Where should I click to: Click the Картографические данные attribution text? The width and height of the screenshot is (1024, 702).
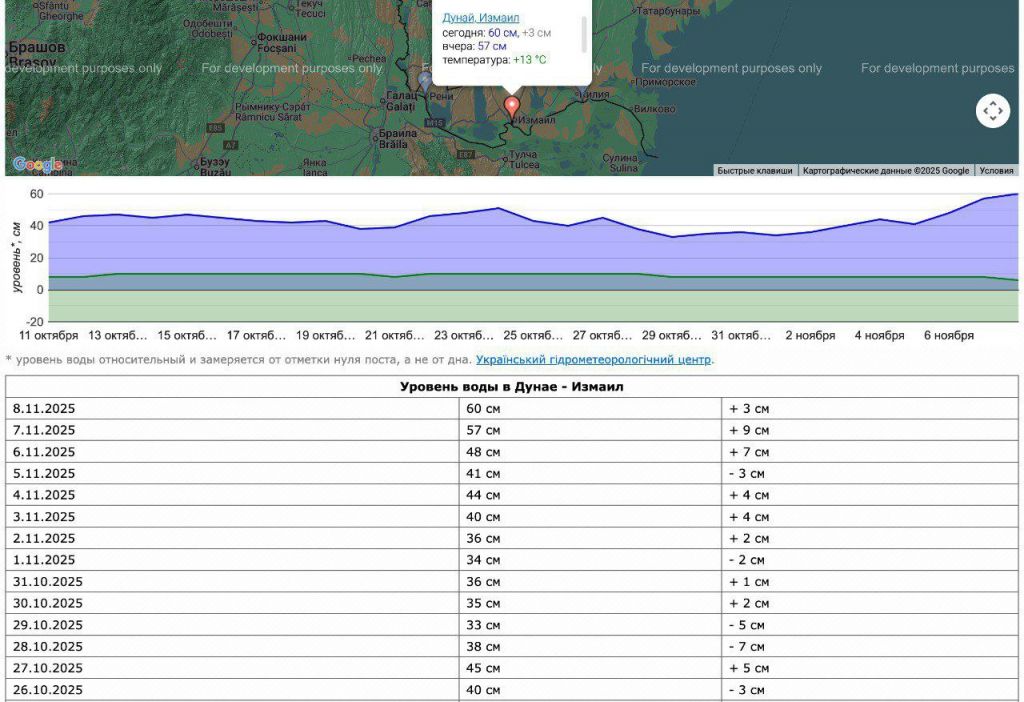point(885,171)
